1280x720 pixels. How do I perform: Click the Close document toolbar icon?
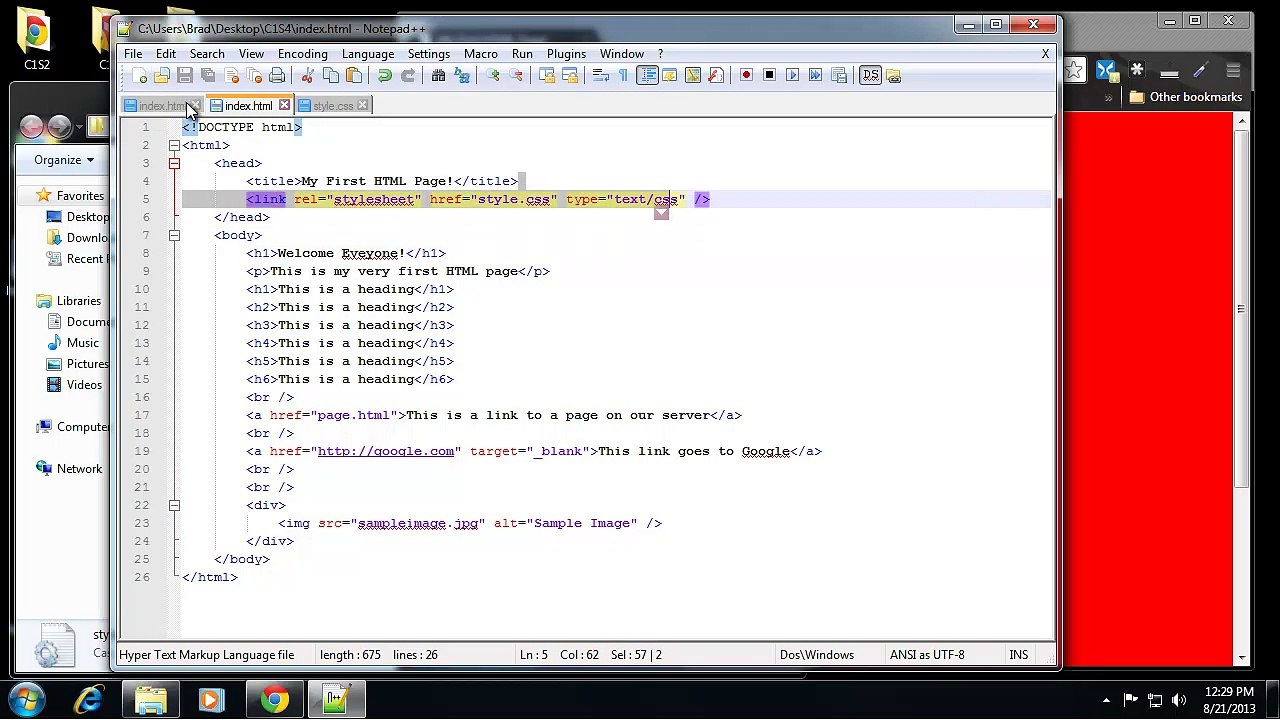coord(231,76)
